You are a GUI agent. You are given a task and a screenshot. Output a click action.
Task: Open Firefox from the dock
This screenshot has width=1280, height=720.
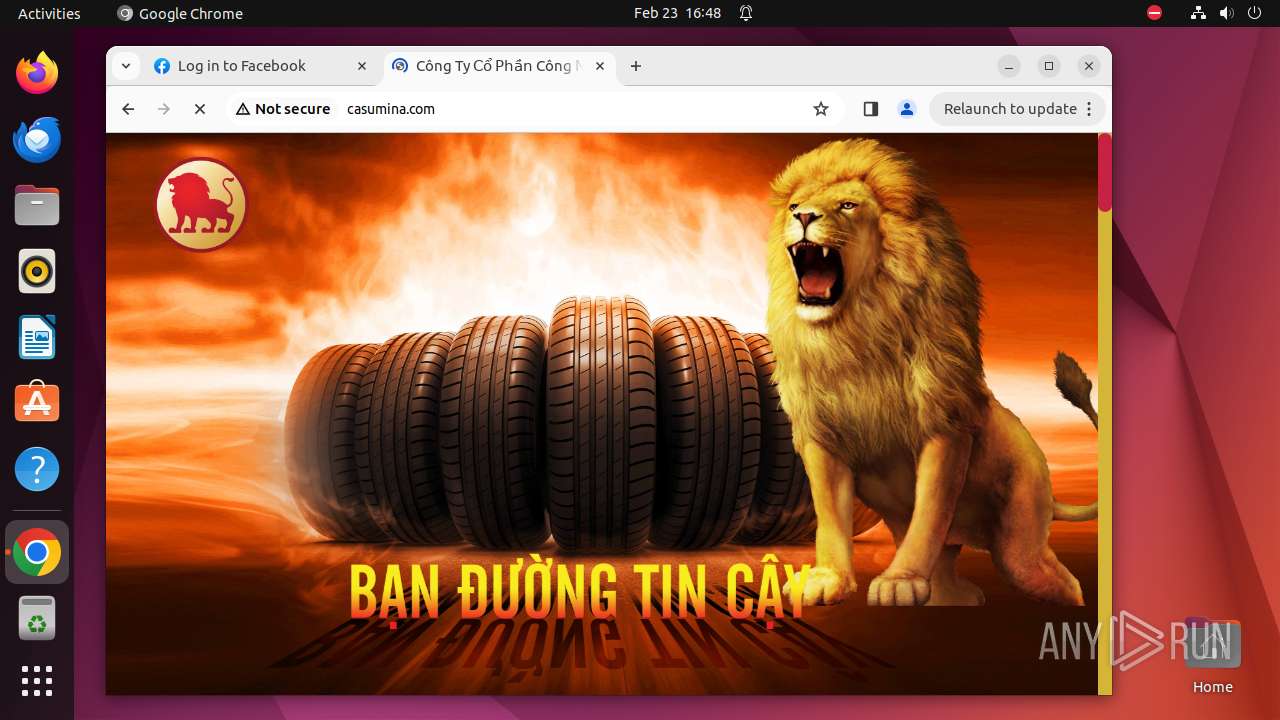37,73
